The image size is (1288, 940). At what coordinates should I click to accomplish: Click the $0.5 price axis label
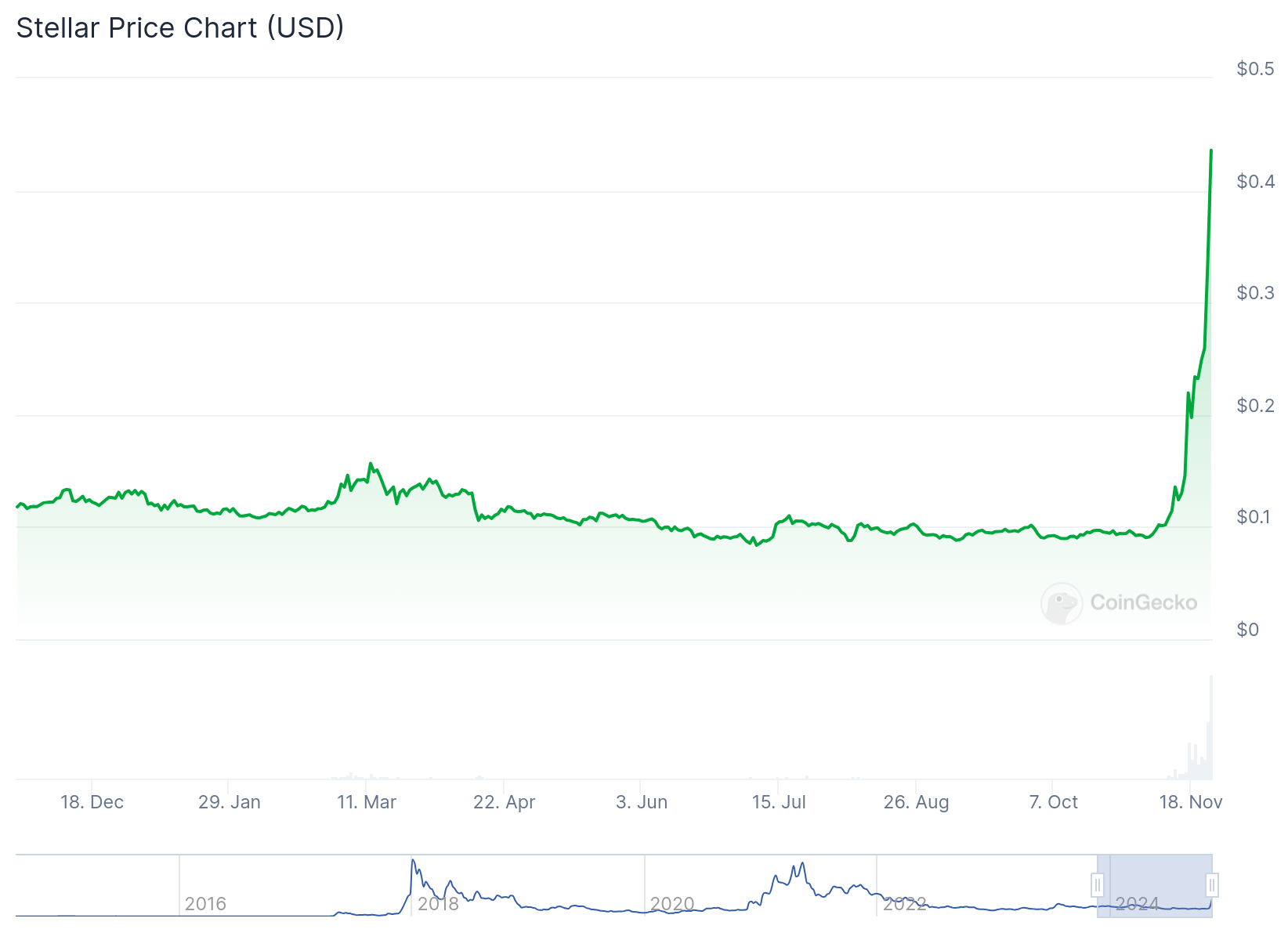click(1255, 69)
